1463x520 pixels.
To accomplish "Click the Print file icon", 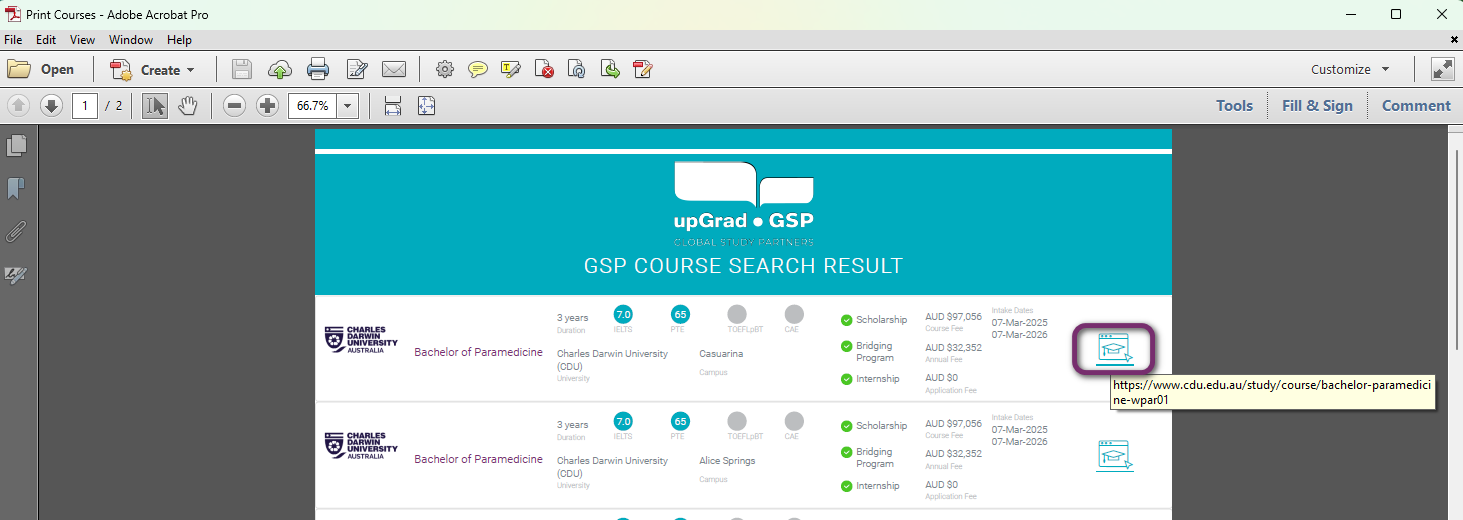I will click(x=318, y=69).
